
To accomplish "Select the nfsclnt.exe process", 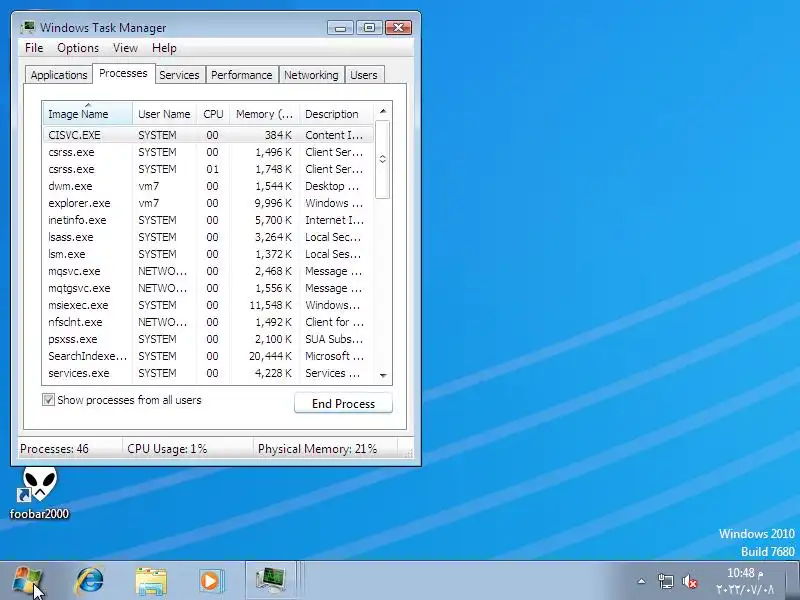I will point(208,322).
